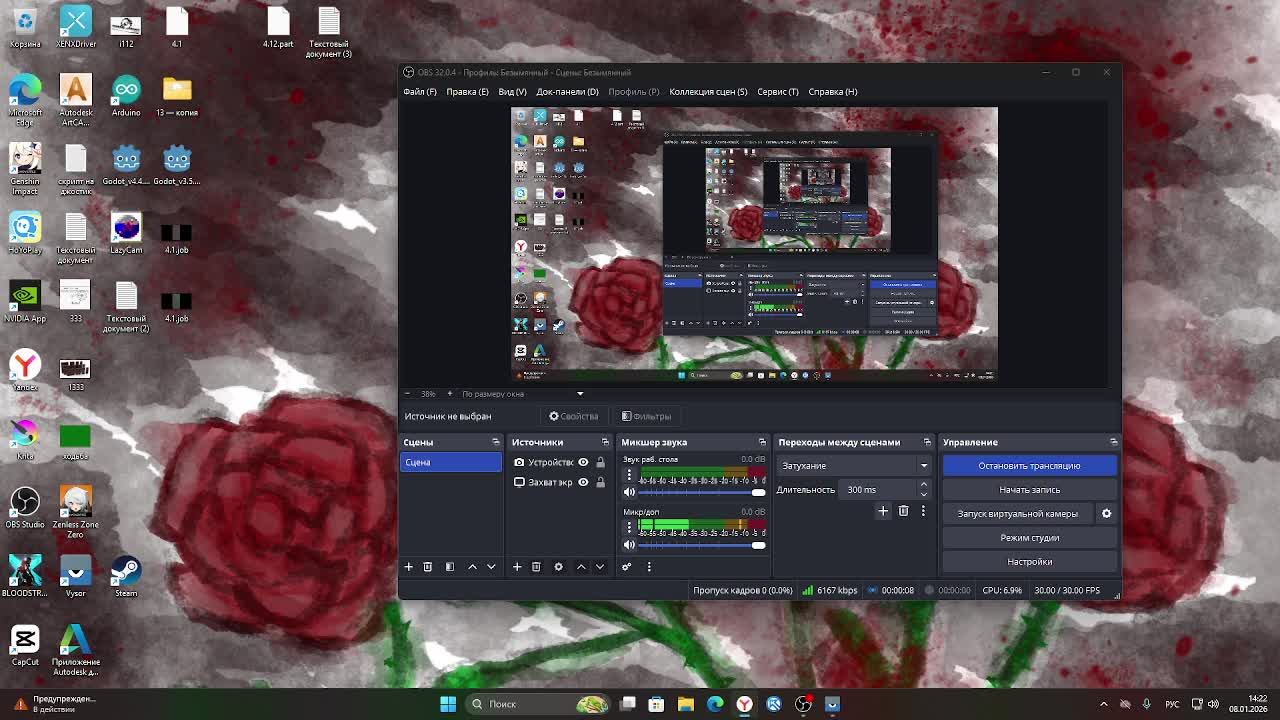Open the Микр/доп three-dot options menu
The width and height of the screenshot is (1280, 720).
click(629, 526)
